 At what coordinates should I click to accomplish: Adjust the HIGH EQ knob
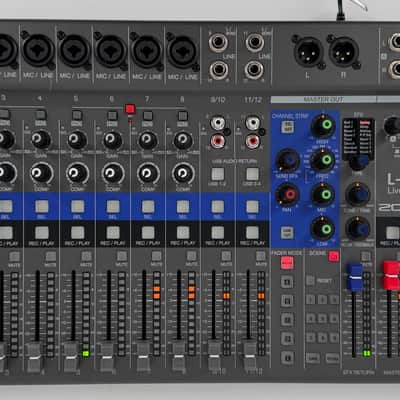323,126
